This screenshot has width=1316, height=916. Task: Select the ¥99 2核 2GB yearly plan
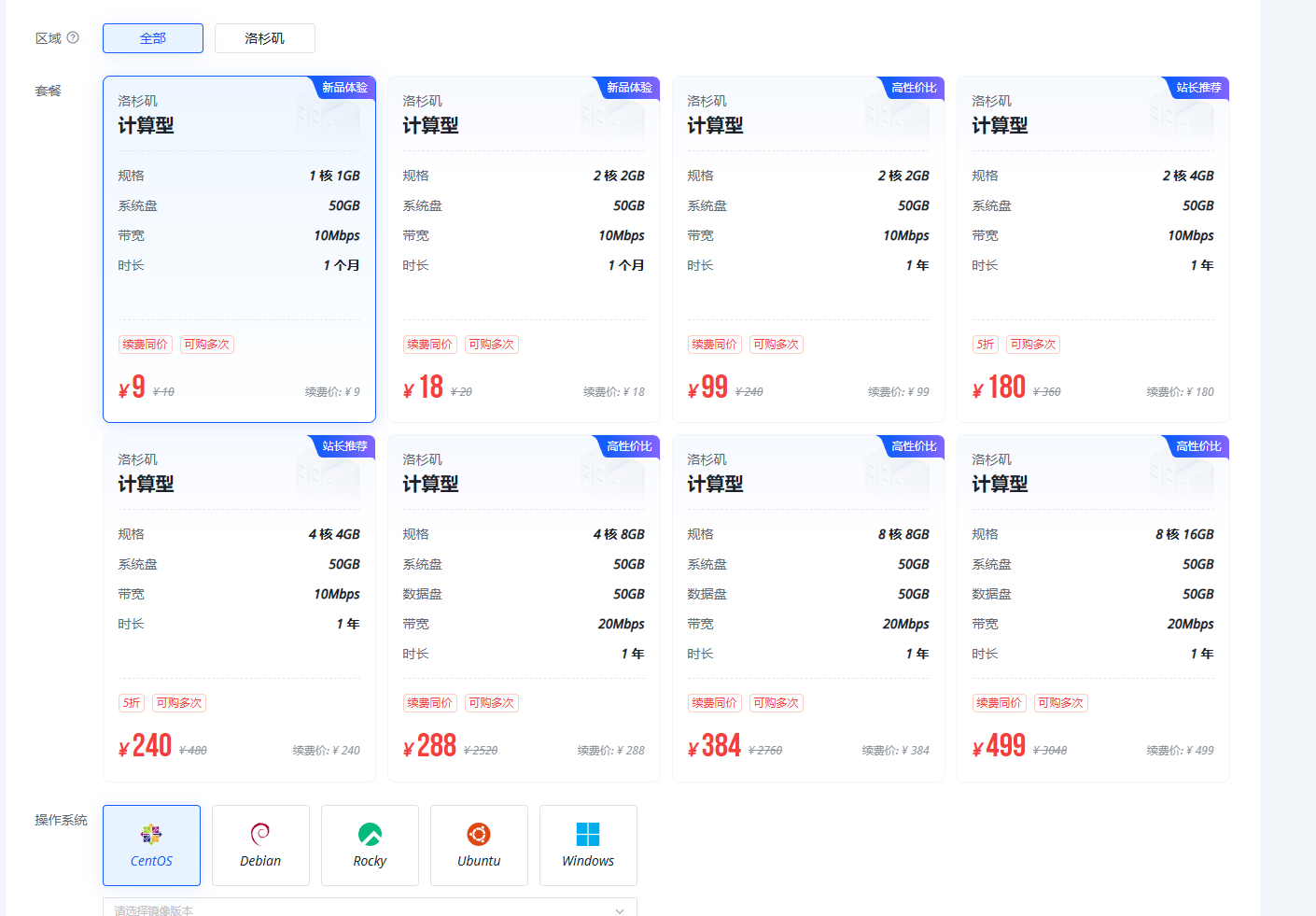808,249
